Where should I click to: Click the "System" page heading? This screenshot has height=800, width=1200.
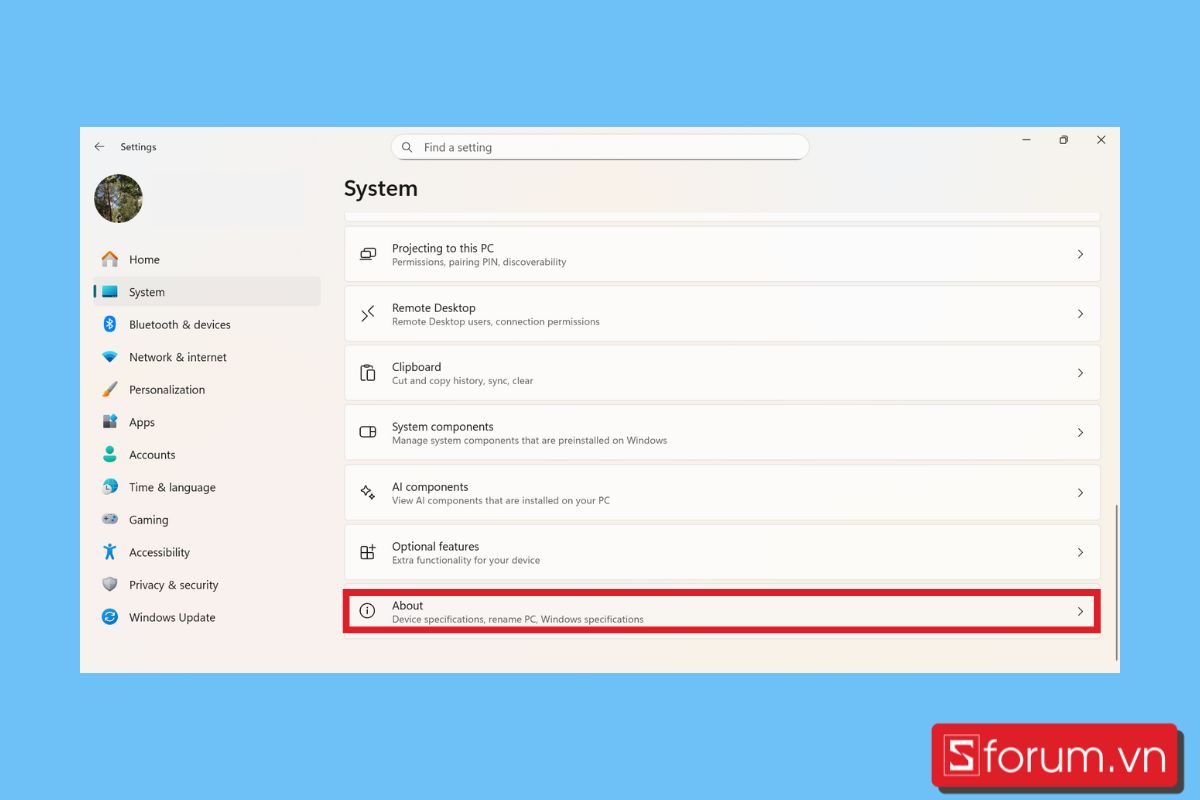coord(381,188)
